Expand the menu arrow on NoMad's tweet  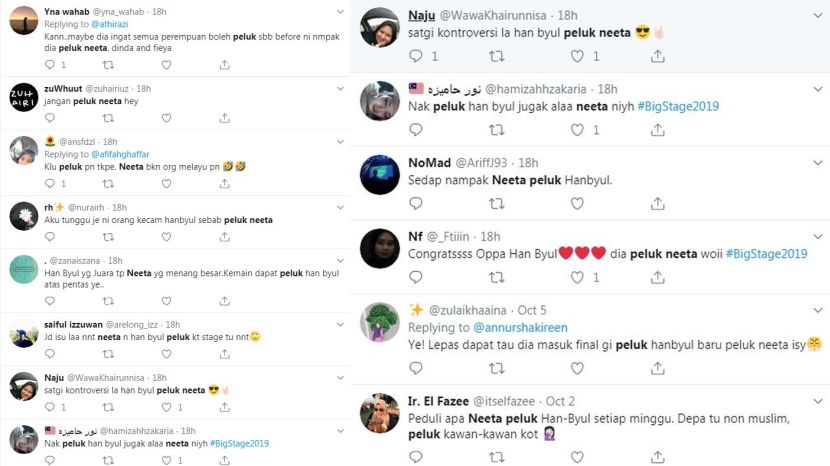click(x=818, y=163)
